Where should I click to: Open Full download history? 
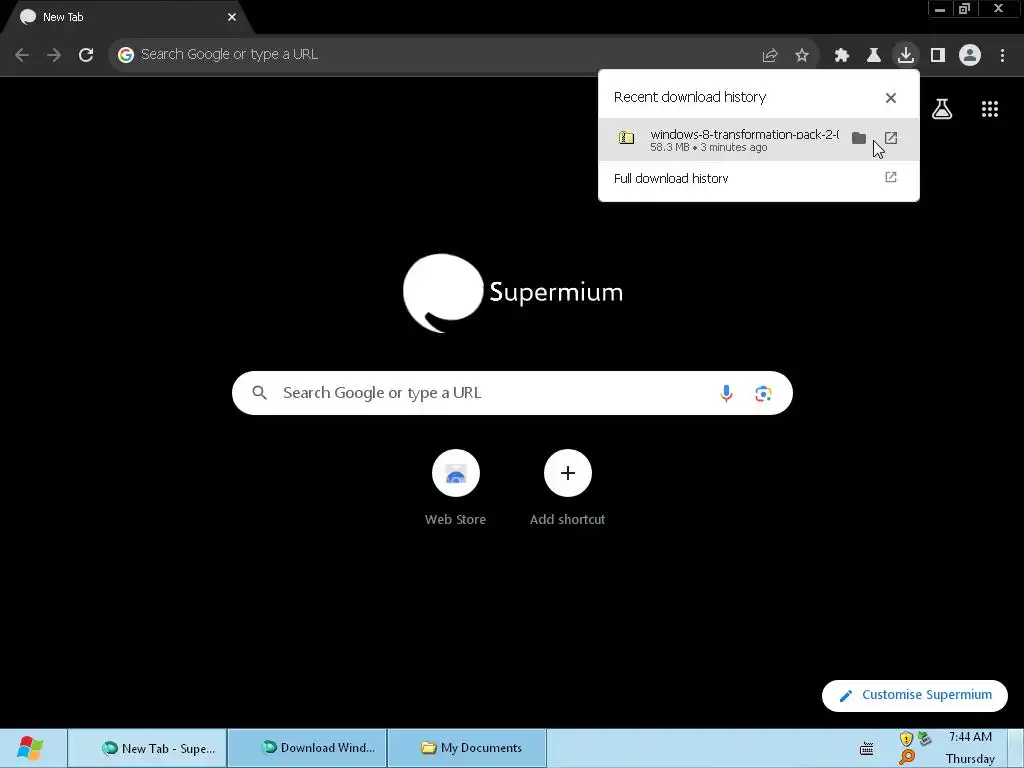759,178
